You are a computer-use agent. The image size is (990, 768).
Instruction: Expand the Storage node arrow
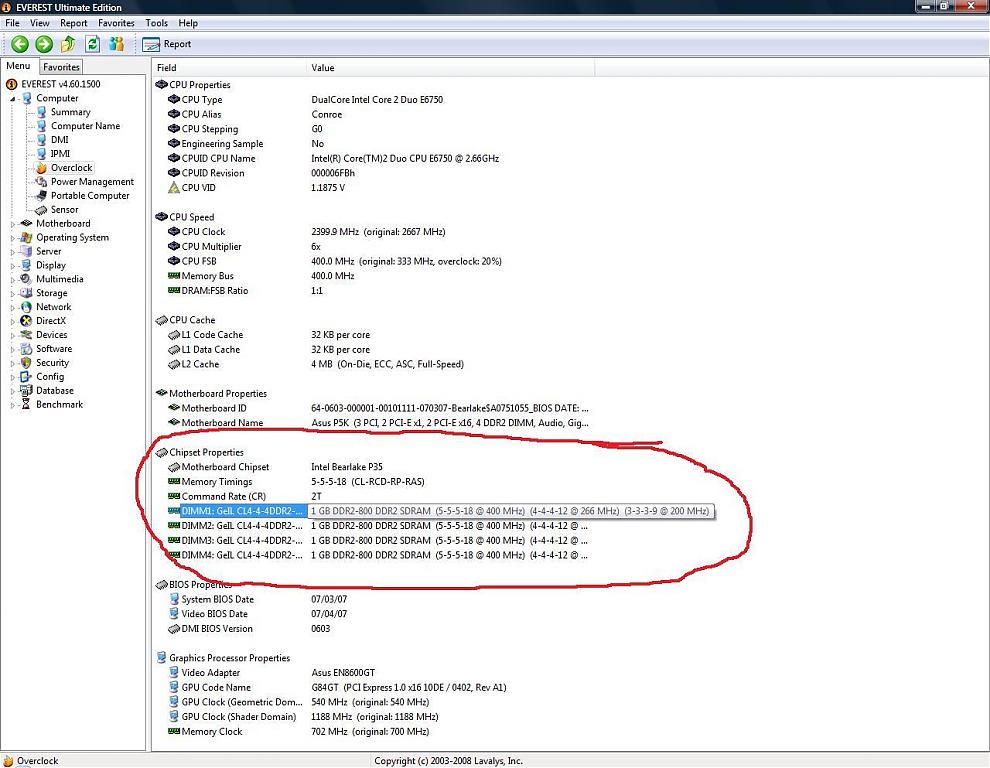click(13, 293)
